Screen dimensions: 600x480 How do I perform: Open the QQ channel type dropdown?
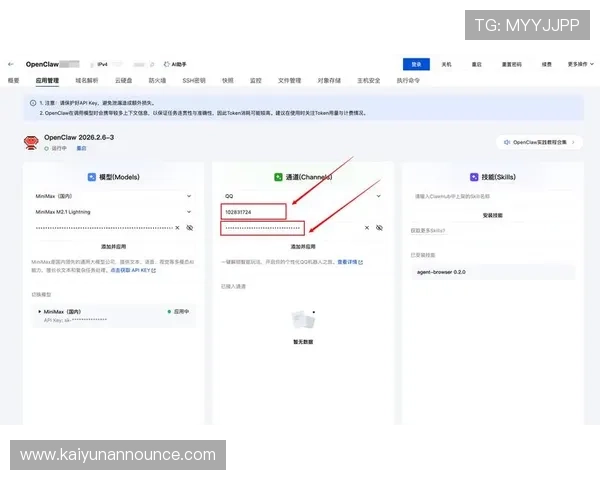click(x=379, y=196)
